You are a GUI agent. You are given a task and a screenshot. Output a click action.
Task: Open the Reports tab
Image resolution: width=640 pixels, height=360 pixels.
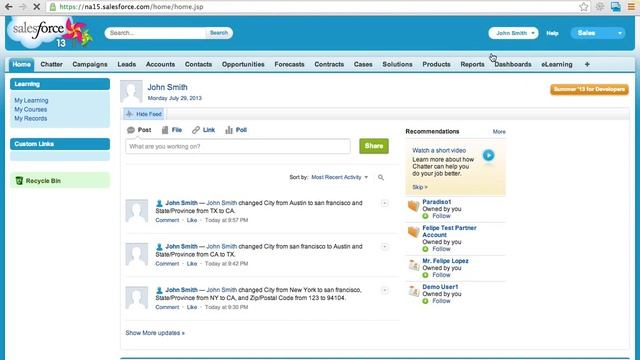pyautogui.click(x=472, y=64)
